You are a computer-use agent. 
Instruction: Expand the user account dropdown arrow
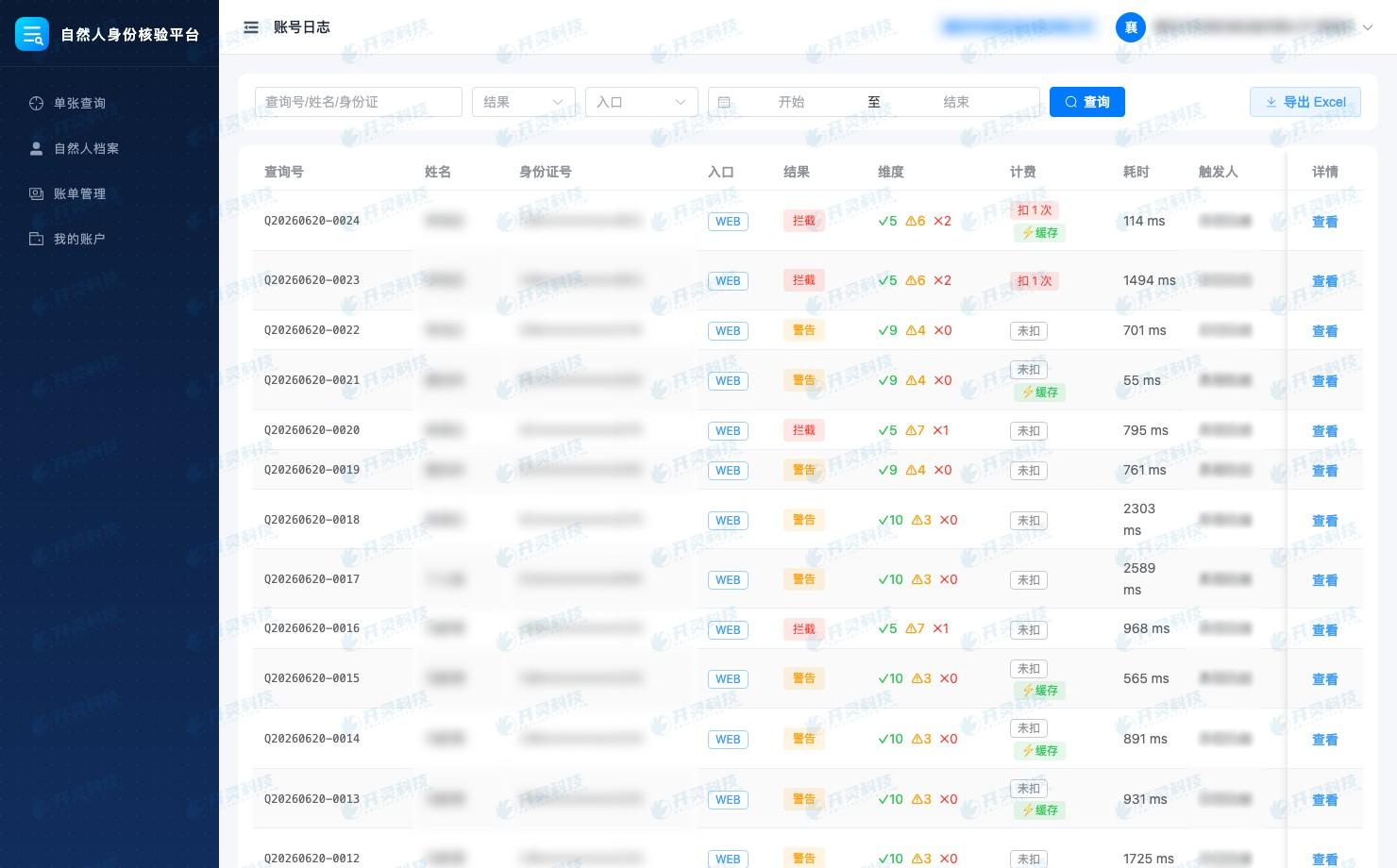1367,27
